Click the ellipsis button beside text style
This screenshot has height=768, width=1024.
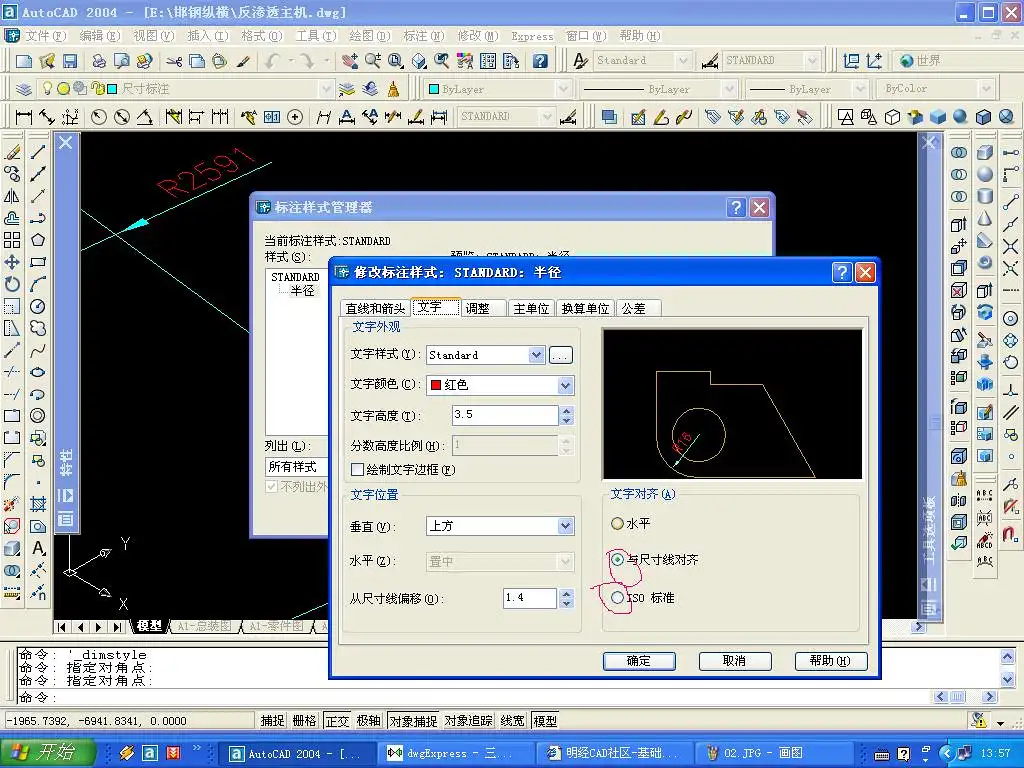[x=560, y=355]
